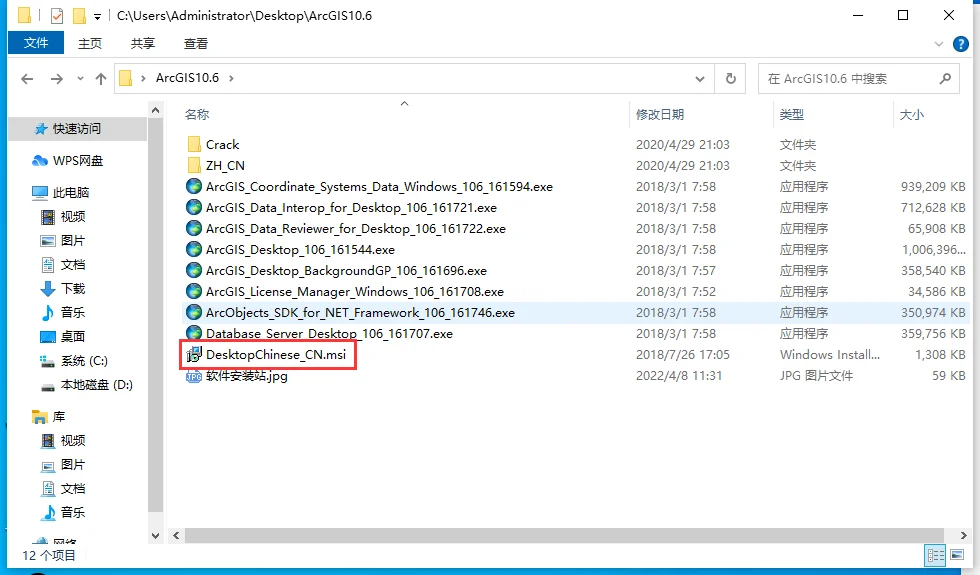Switch to the 主页 tab
The image size is (980, 575).
coord(90,44)
